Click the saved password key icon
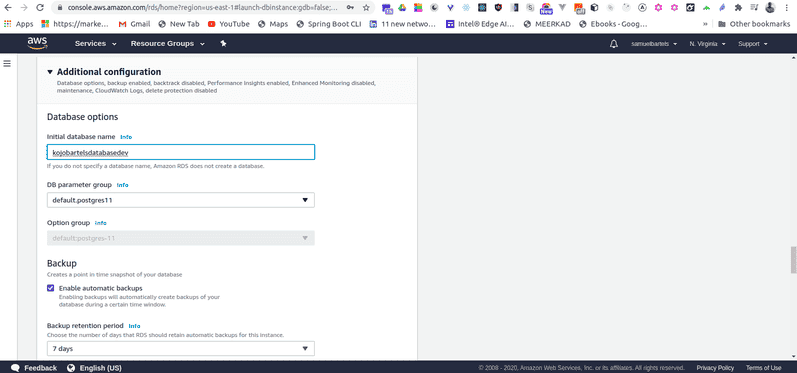797x373 pixels. 351,8
